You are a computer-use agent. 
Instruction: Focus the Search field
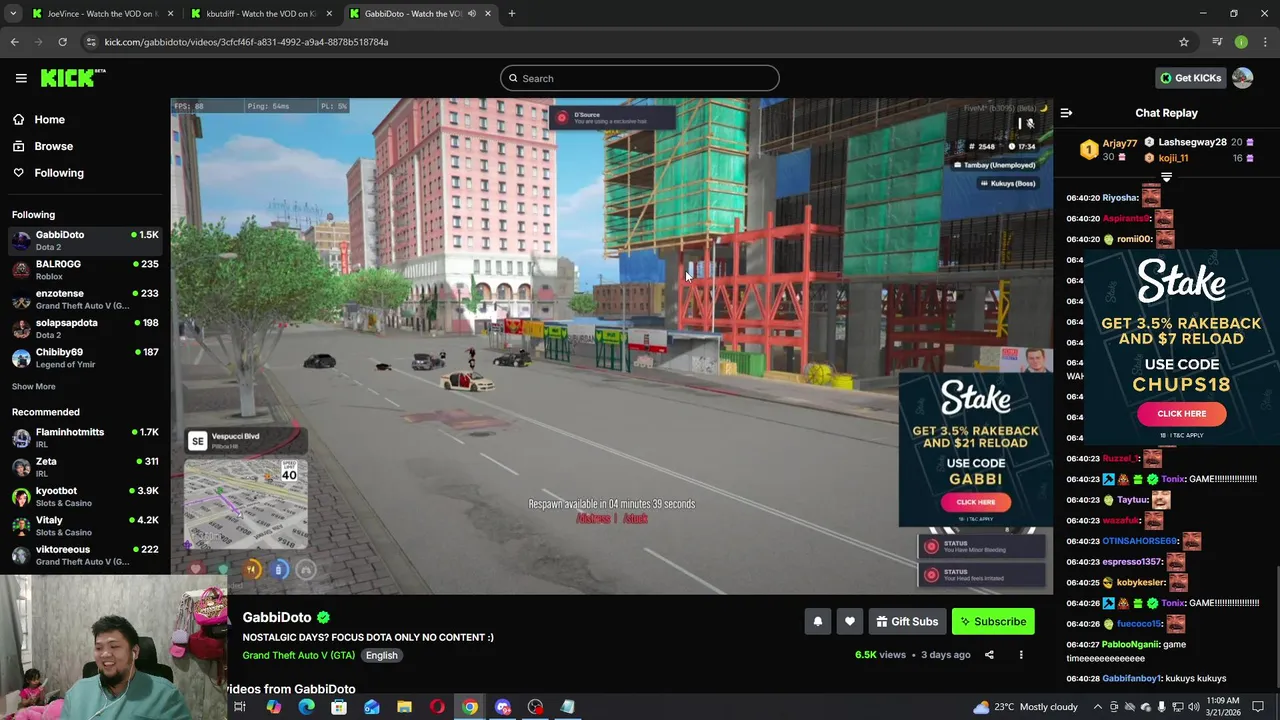coord(640,78)
